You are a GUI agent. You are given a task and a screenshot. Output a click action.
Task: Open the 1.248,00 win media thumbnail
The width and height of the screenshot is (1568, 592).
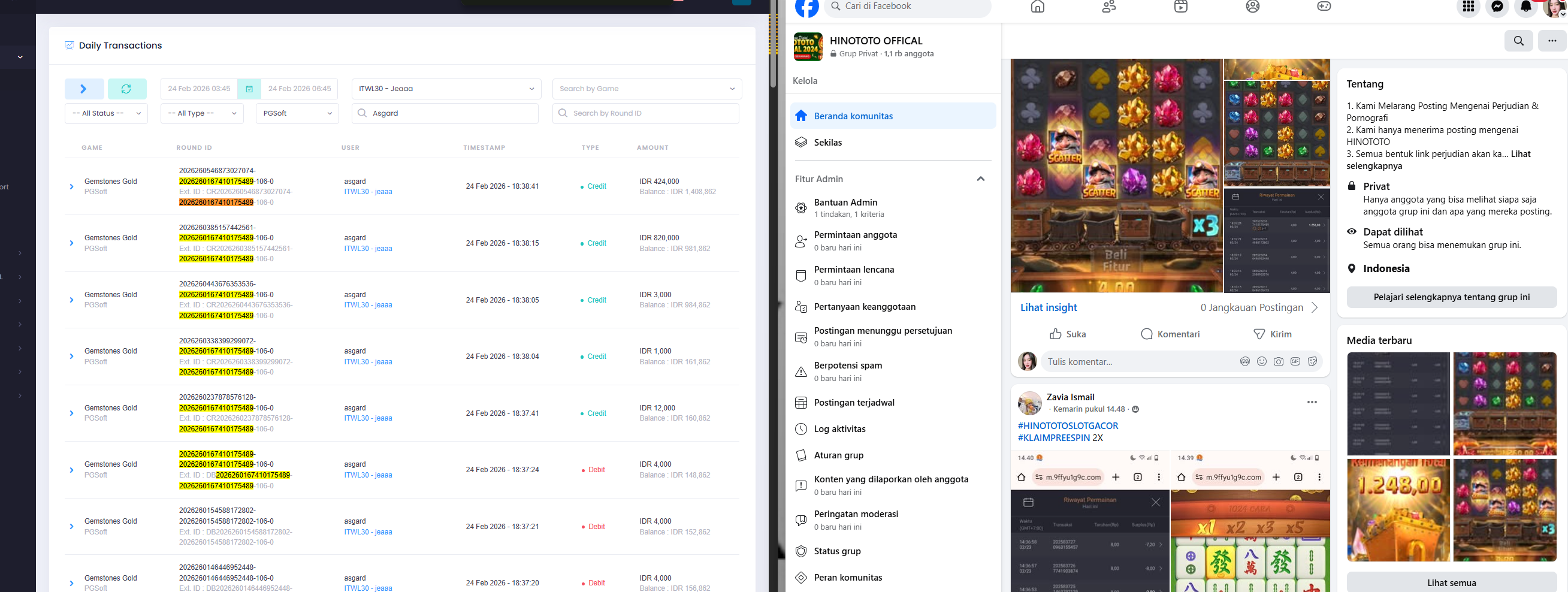(1398, 511)
